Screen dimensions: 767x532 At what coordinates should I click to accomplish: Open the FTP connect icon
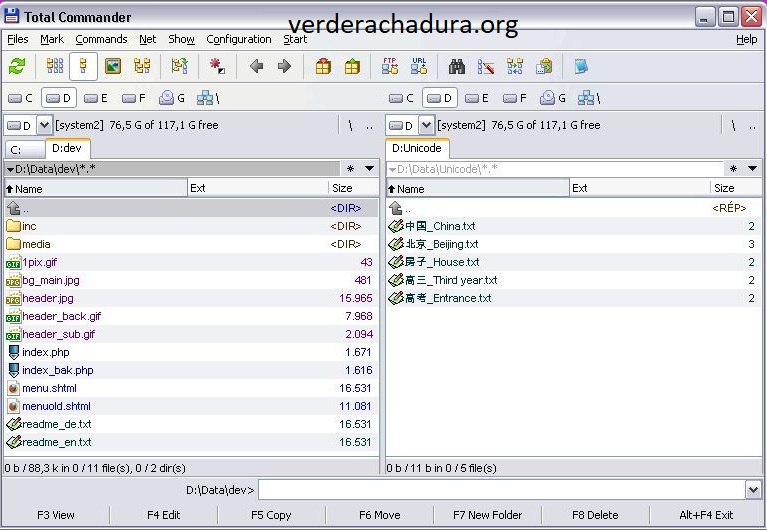(390, 66)
